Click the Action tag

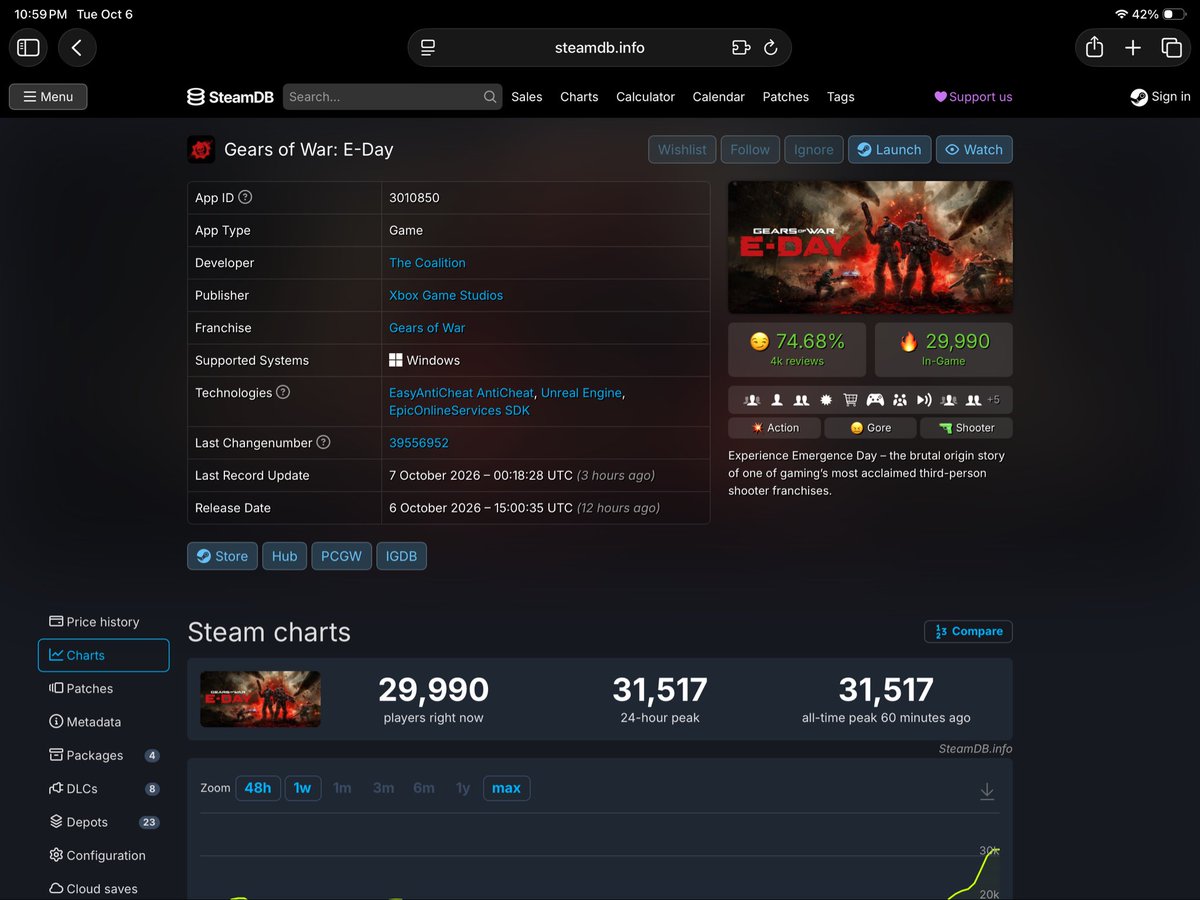[775, 428]
